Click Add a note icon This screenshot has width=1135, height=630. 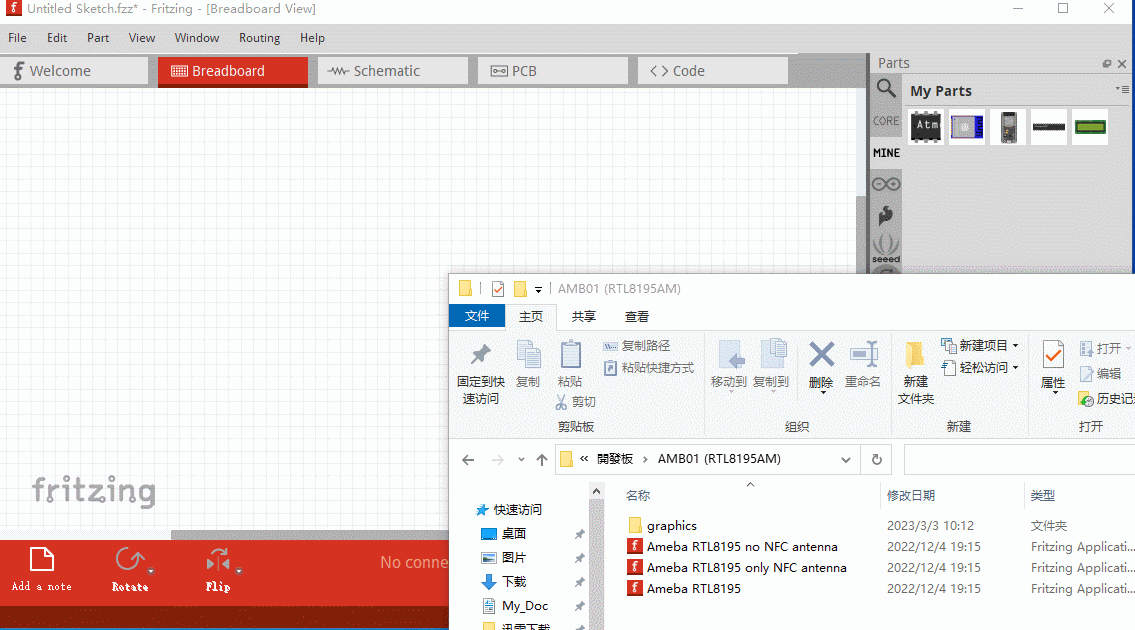pyautogui.click(x=41, y=560)
